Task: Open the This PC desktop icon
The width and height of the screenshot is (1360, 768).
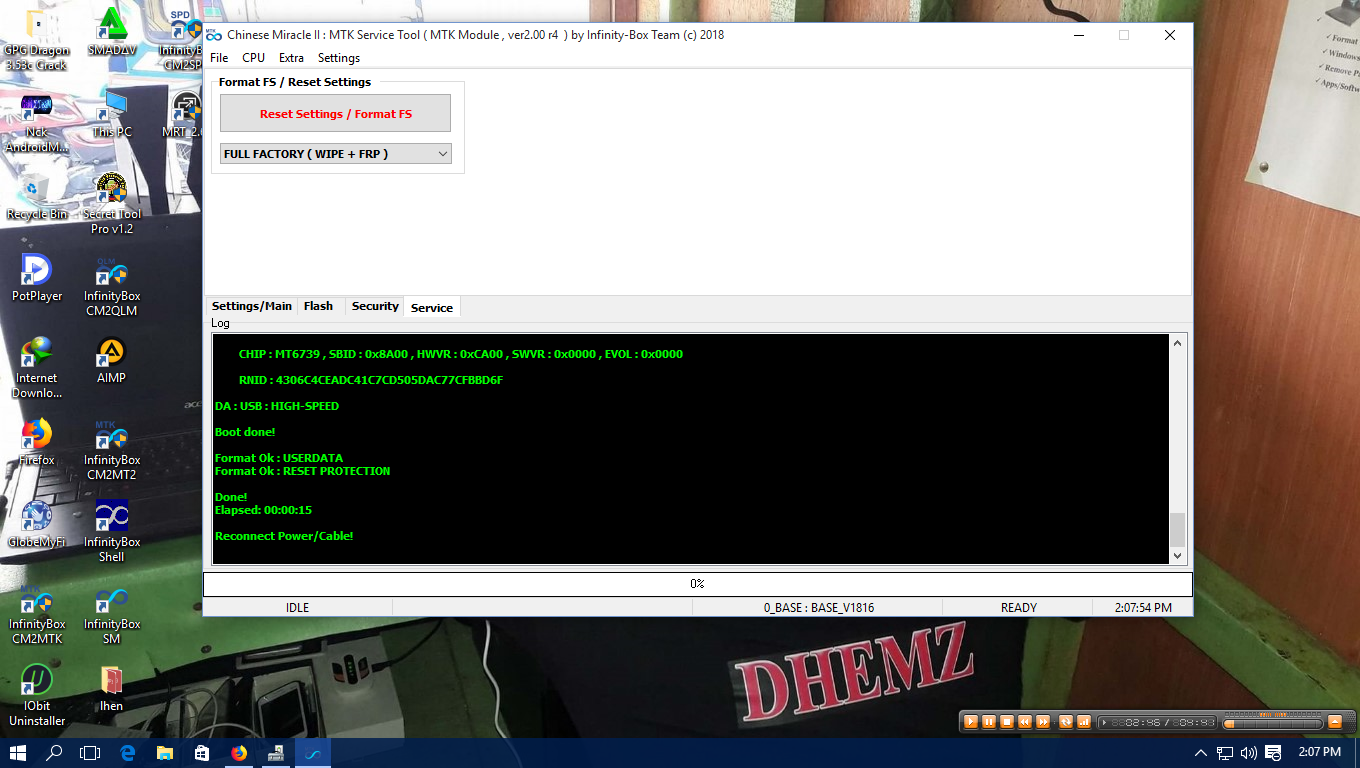Action: (x=111, y=114)
